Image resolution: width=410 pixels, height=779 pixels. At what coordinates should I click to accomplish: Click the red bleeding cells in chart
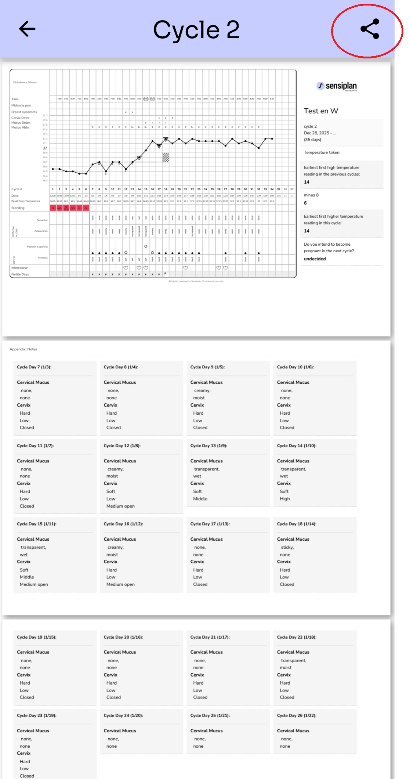70,208
